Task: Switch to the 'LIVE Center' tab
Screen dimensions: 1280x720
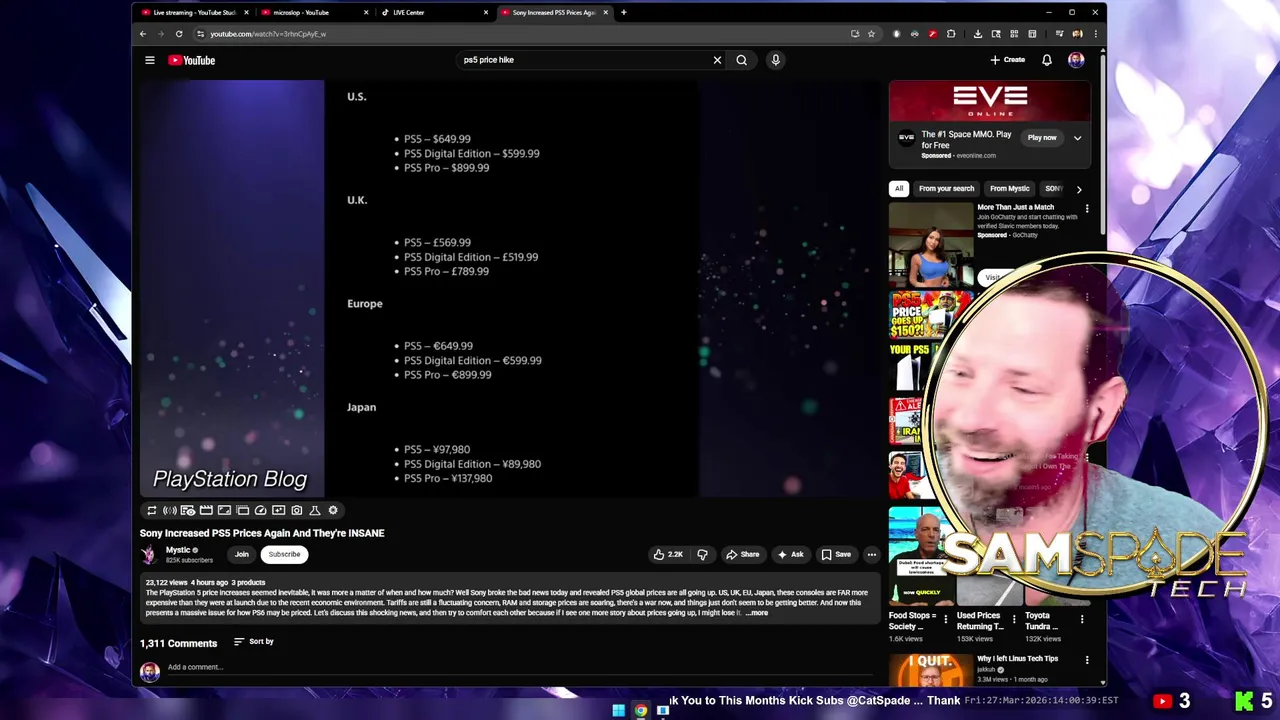Action: [434, 13]
